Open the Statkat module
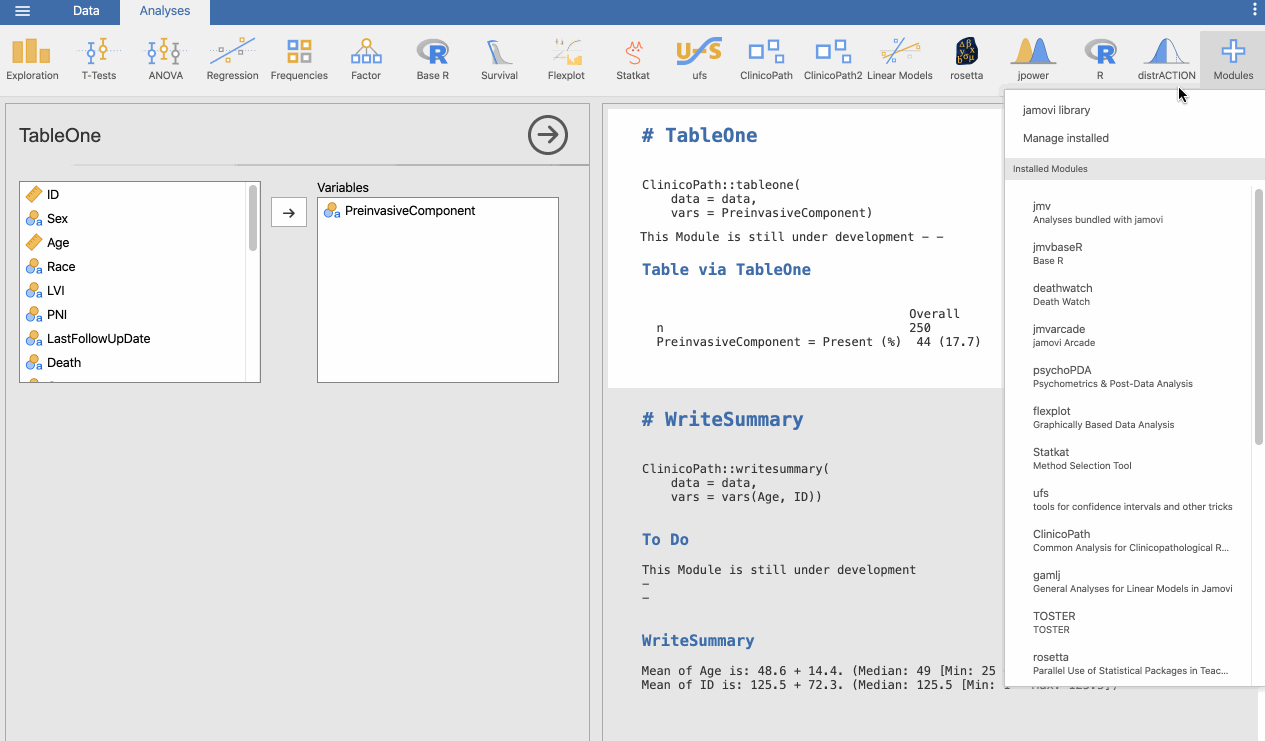1265x741 pixels. tap(633, 59)
